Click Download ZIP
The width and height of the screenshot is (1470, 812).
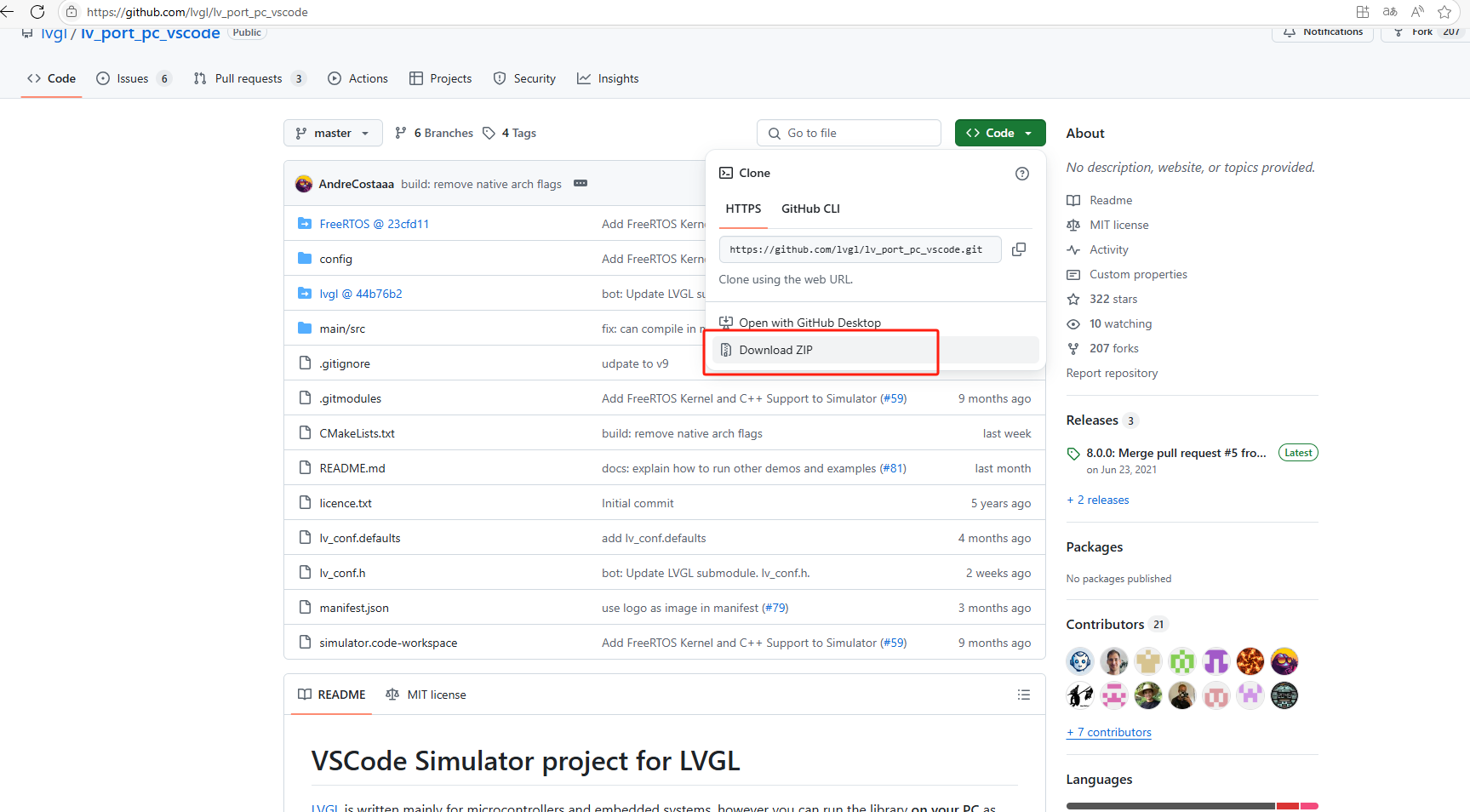(x=876, y=350)
